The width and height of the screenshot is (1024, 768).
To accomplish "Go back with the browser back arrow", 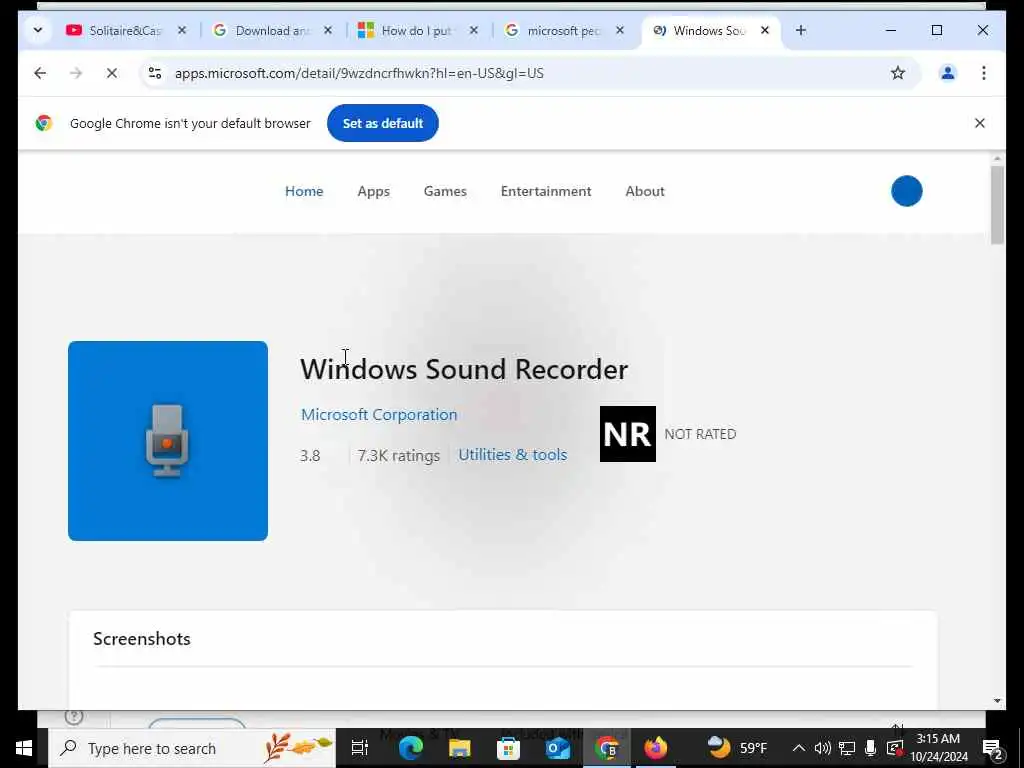I will (x=40, y=73).
